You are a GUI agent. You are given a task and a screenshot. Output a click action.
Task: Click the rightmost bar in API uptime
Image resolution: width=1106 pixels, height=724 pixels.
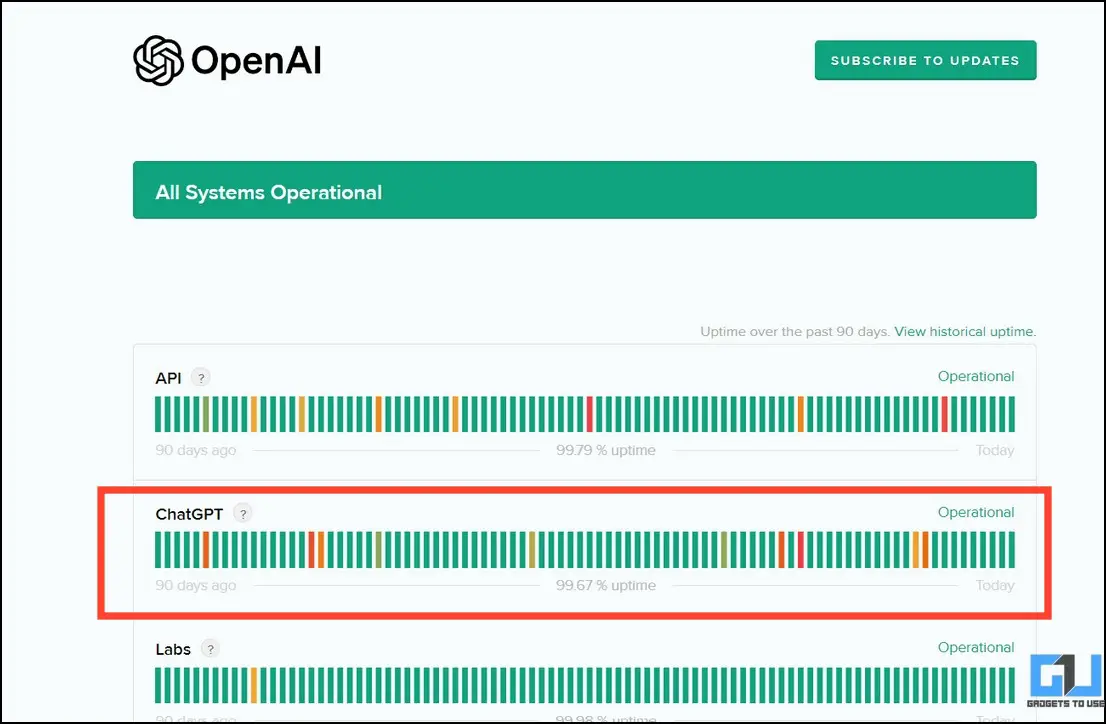pyautogui.click(x=1011, y=414)
